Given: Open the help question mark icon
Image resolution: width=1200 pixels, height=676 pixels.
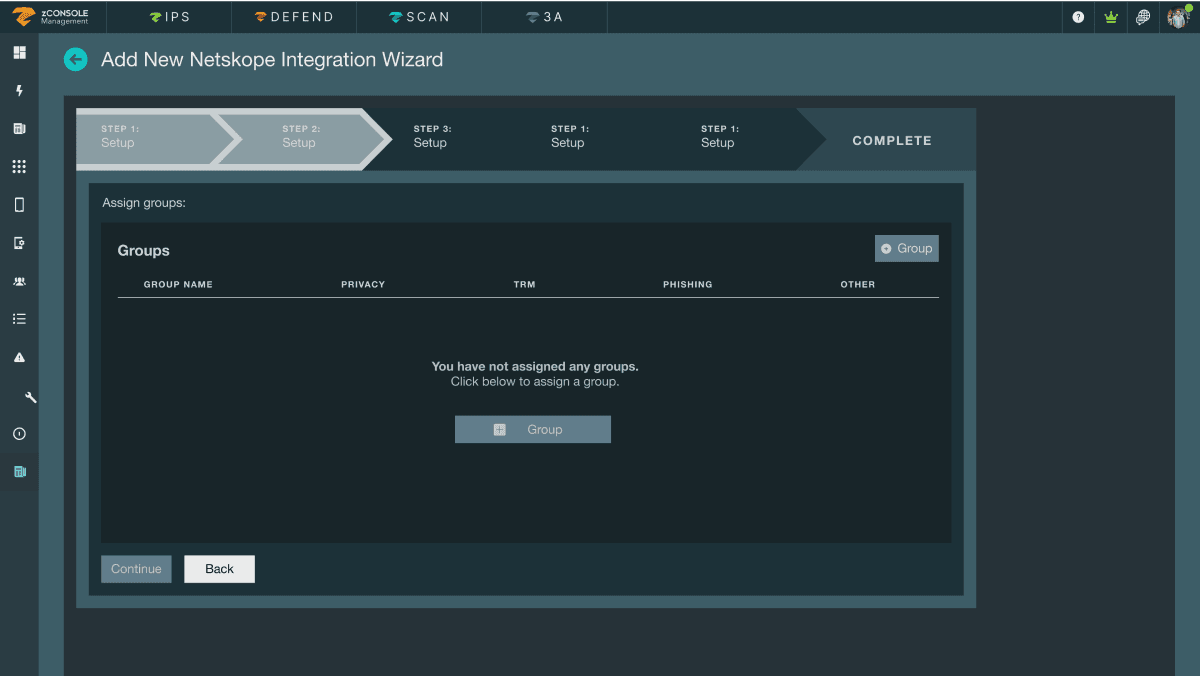Looking at the screenshot, I should pos(1077,17).
